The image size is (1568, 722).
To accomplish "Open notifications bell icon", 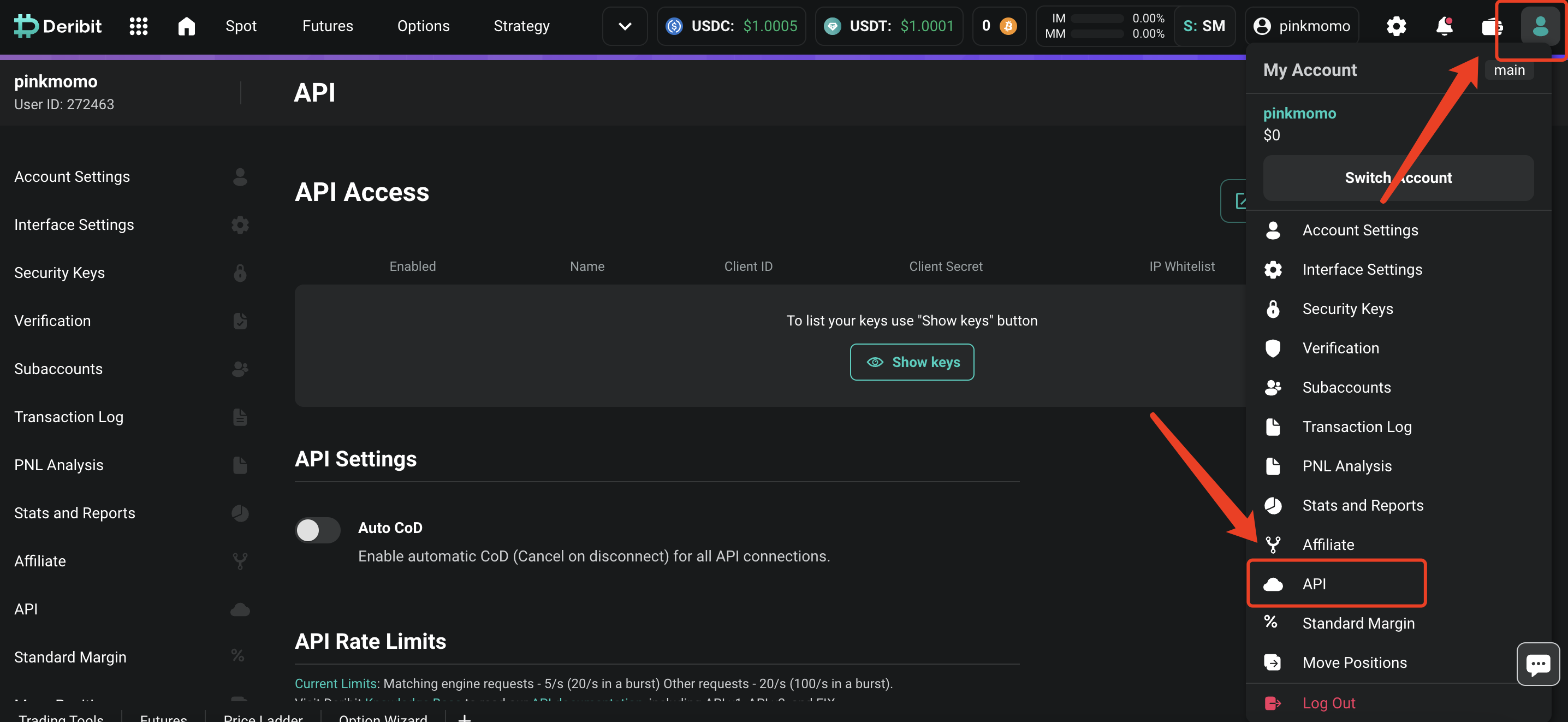I will click(1444, 26).
